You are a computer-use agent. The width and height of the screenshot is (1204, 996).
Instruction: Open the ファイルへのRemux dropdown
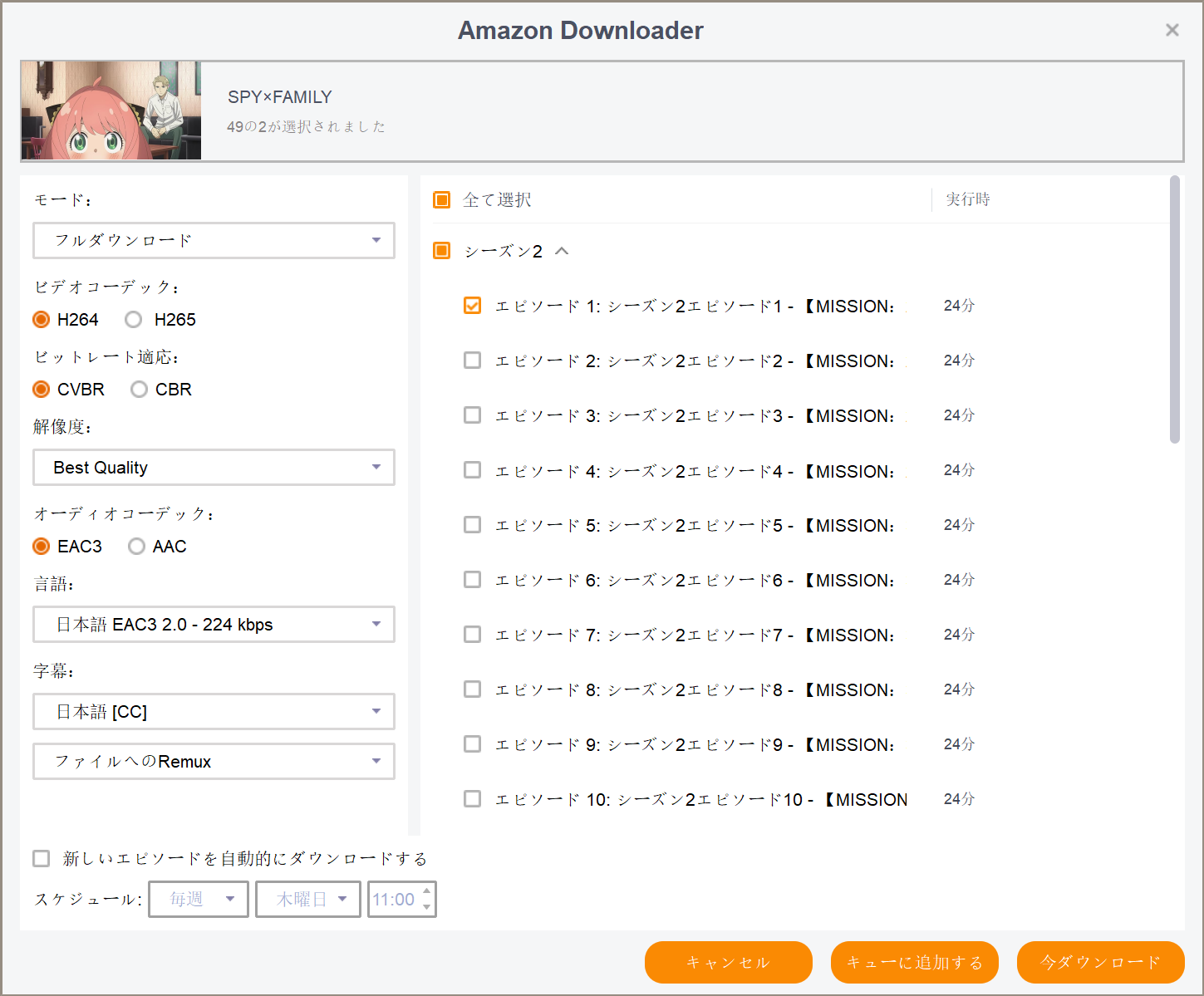click(x=214, y=762)
